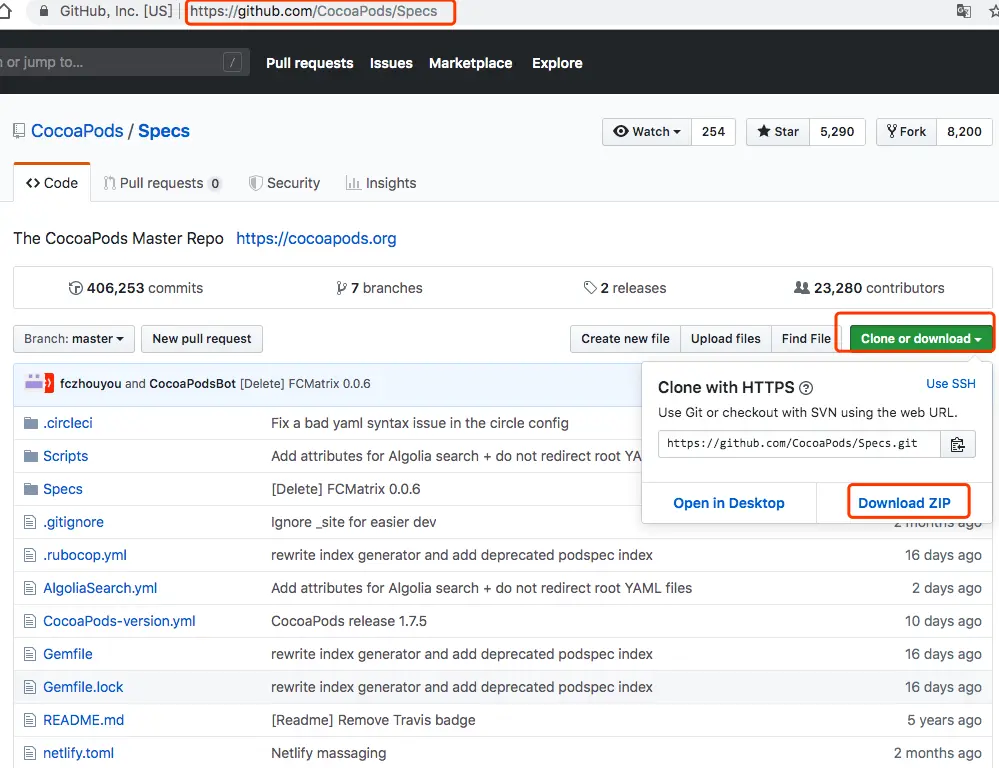Click the Download ZIP button

coord(904,503)
